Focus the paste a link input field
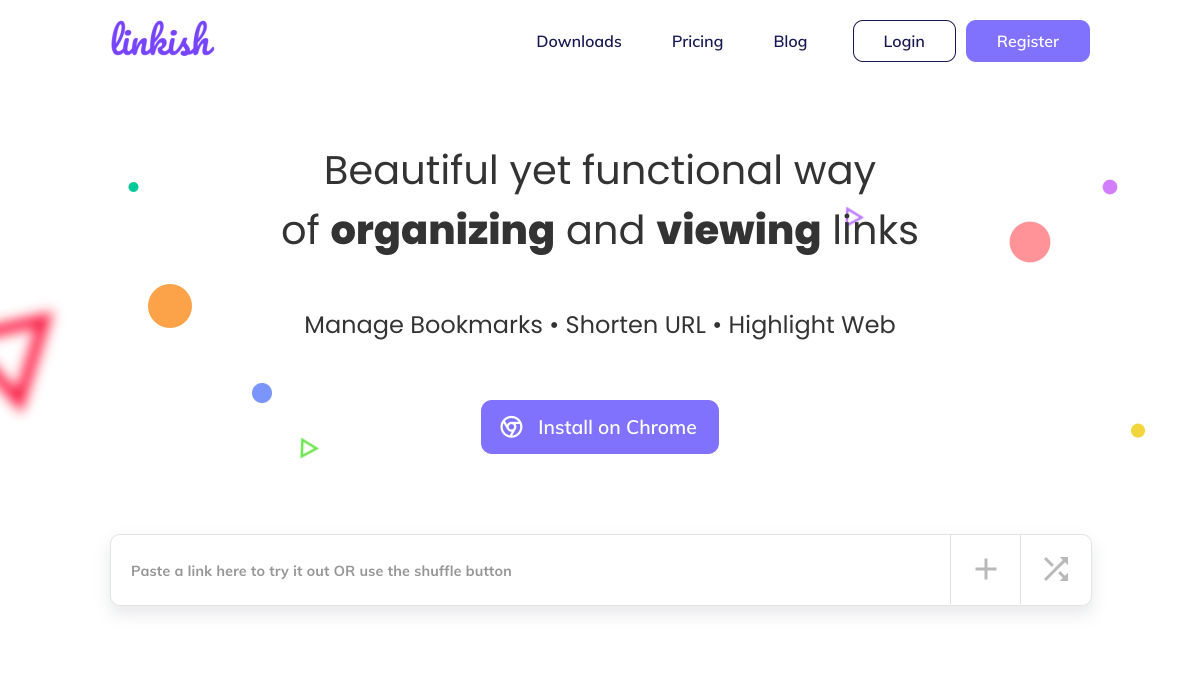The width and height of the screenshot is (1200, 698). click(x=530, y=570)
